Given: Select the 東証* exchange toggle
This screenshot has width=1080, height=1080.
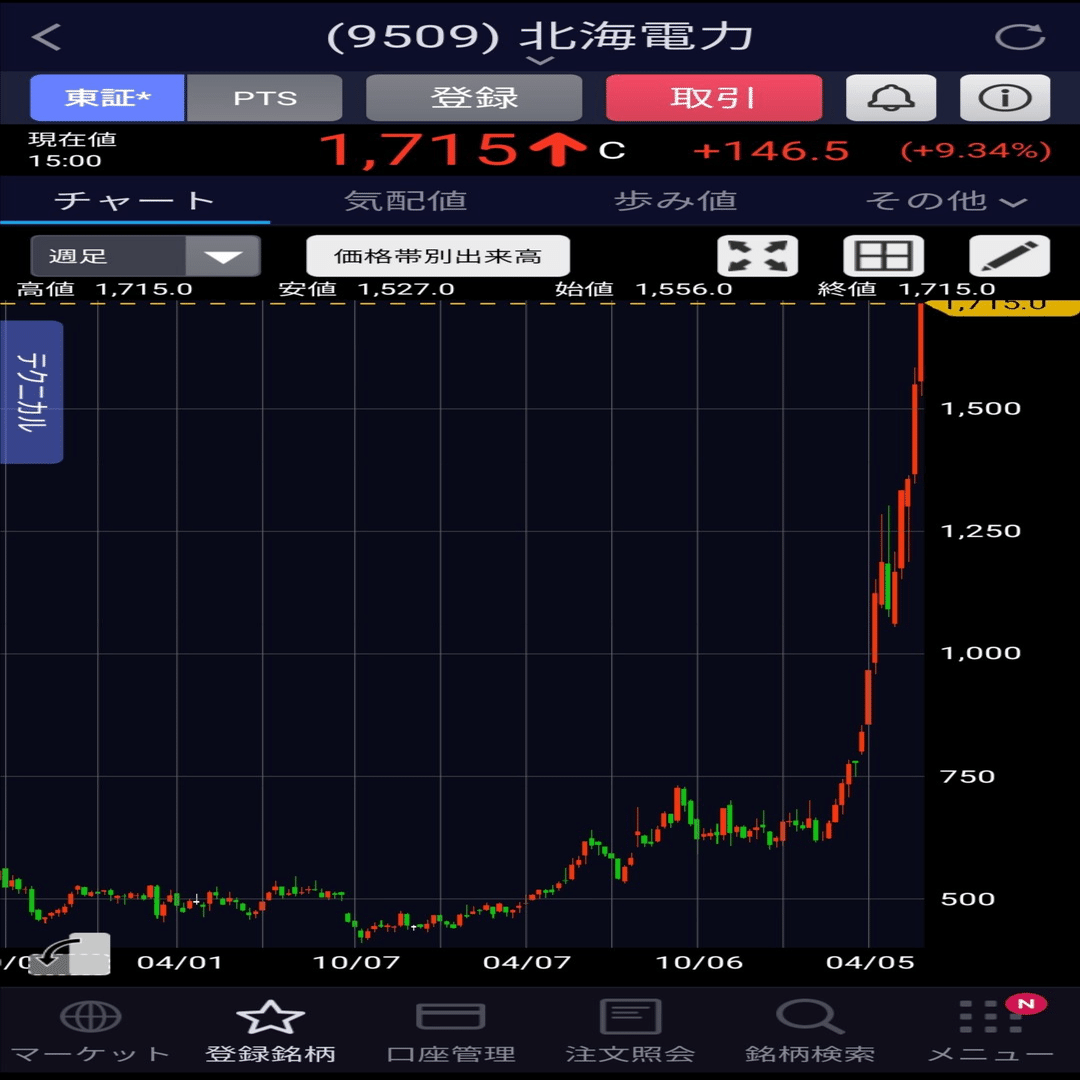Looking at the screenshot, I should [107, 98].
